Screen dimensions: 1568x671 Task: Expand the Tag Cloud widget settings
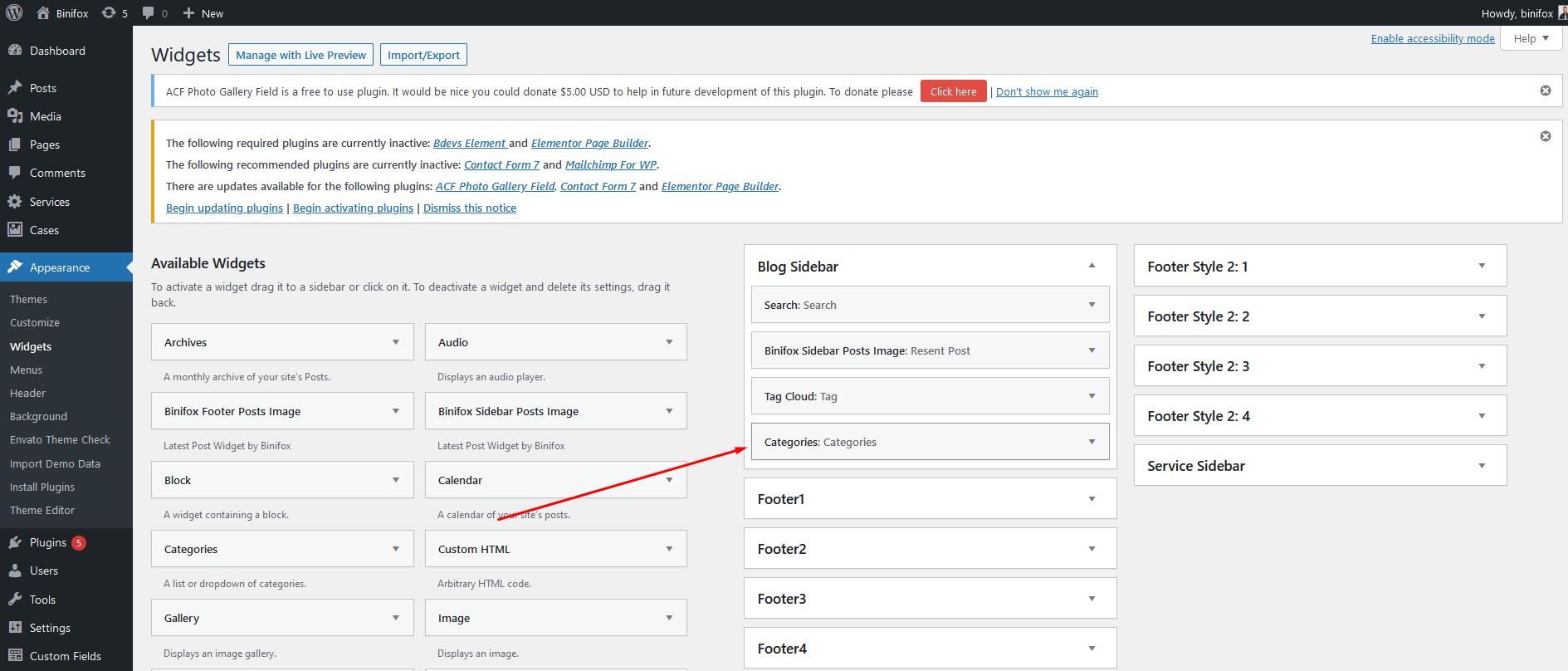click(x=1092, y=396)
